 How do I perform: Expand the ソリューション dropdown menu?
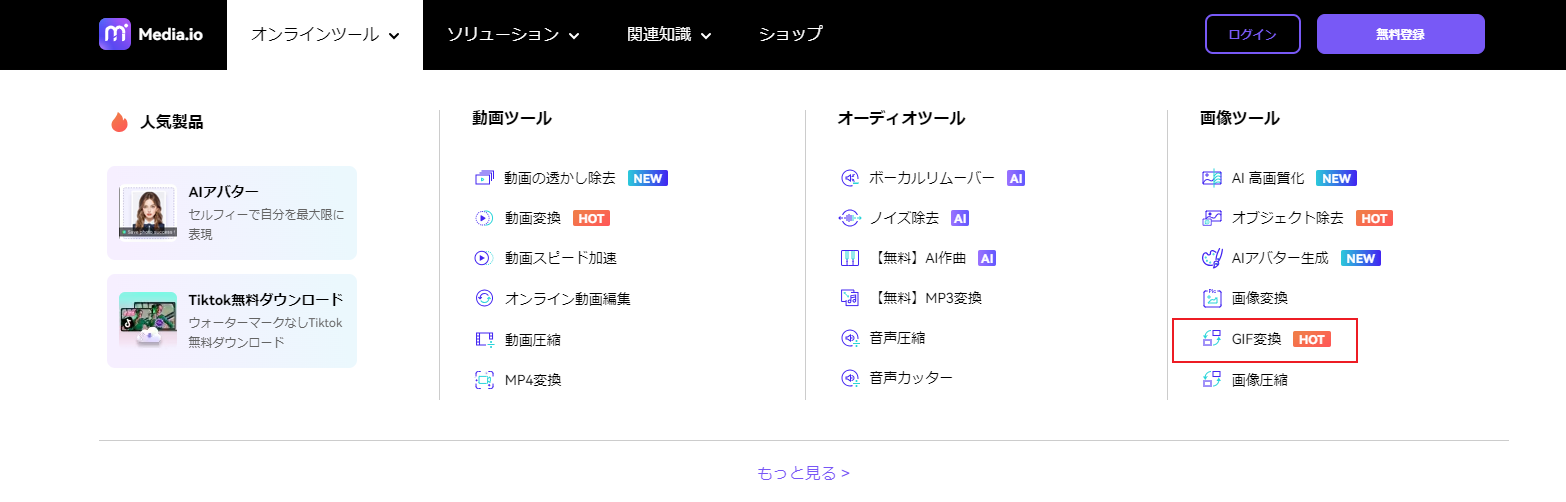[x=512, y=35]
